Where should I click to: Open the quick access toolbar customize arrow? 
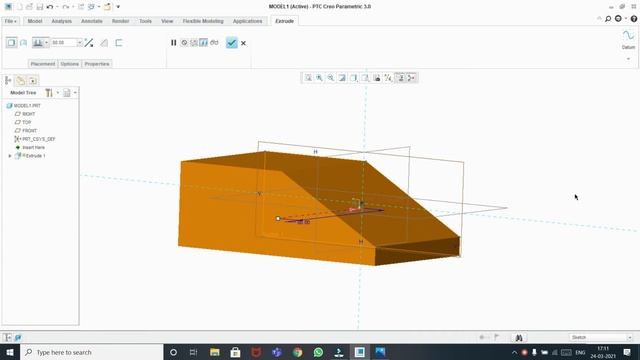coord(118,7)
